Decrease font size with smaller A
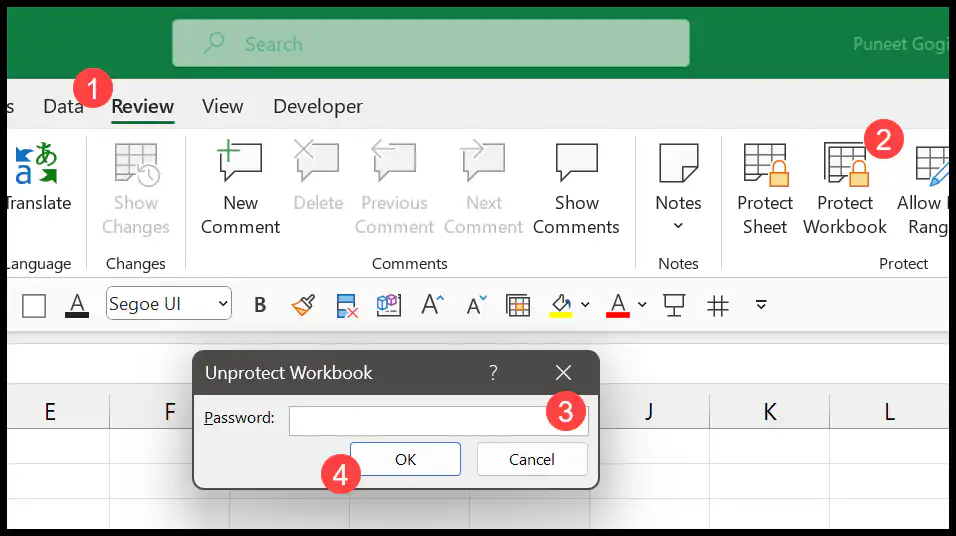 click(476, 304)
